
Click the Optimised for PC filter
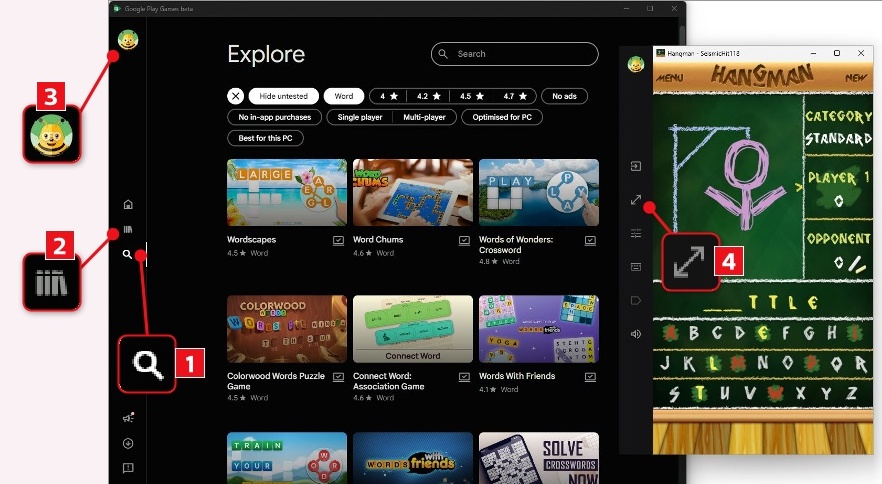coord(501,117)
